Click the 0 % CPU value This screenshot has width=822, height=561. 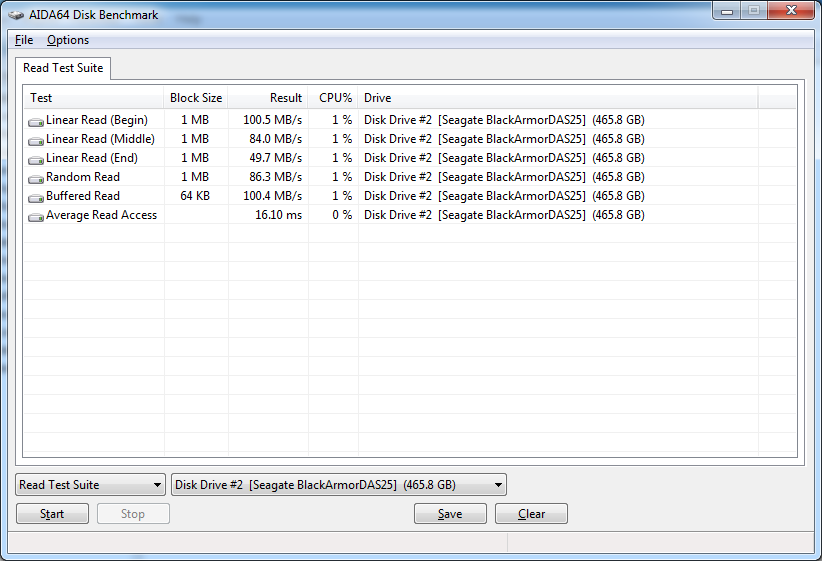(342, 215)
